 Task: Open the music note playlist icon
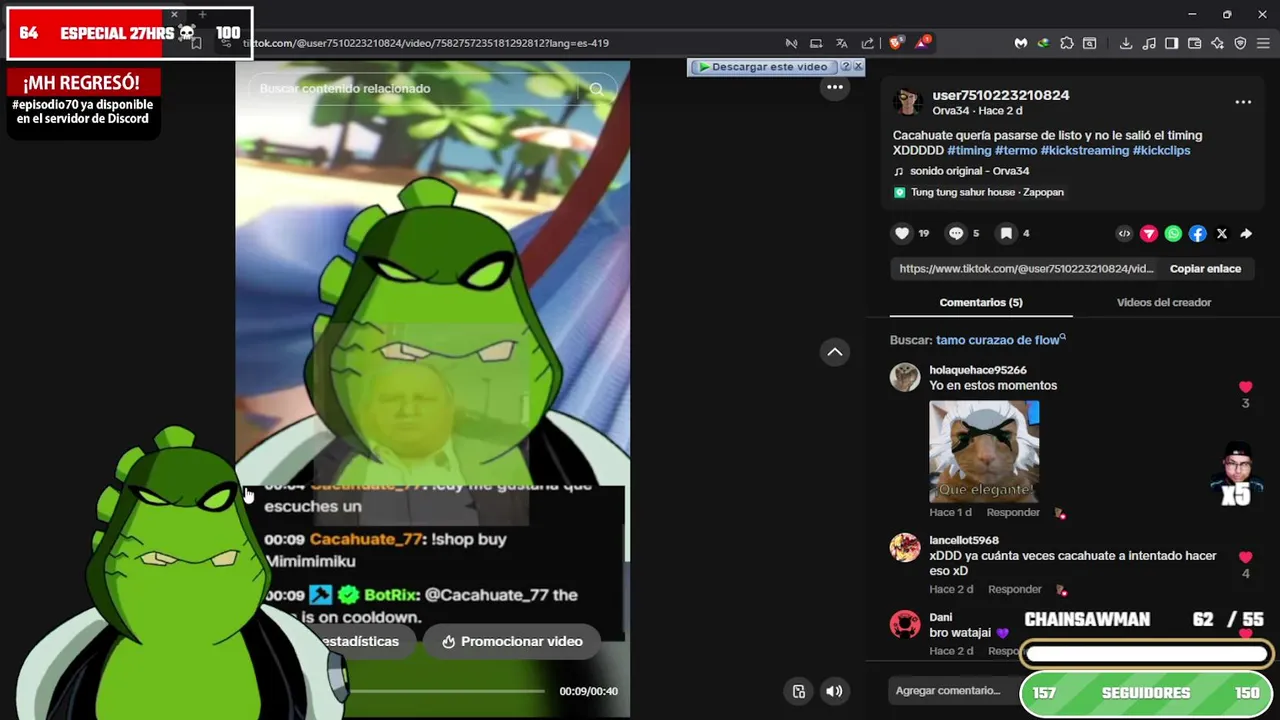pyautogui.click(x=1148, y=43)
